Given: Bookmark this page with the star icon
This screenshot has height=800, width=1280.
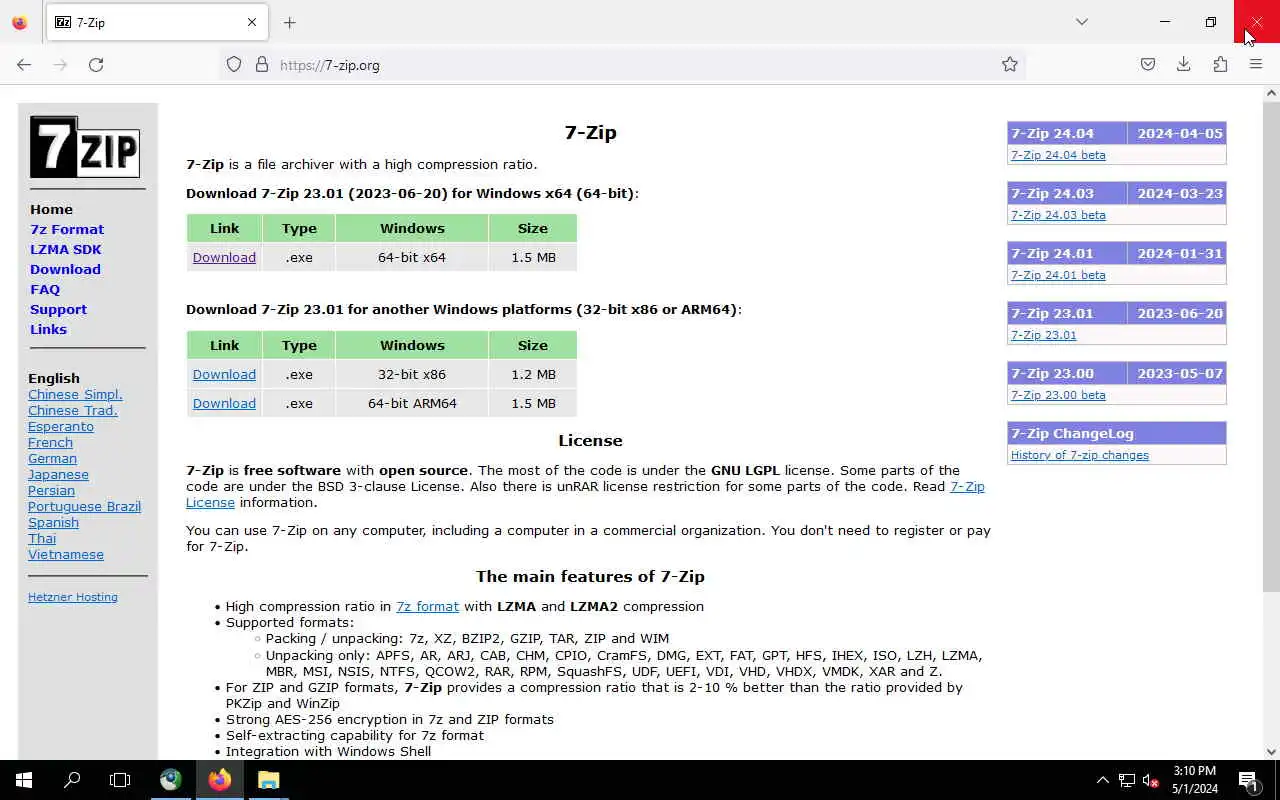Looking at the screenshot, I should click(x=1010, y=65).
